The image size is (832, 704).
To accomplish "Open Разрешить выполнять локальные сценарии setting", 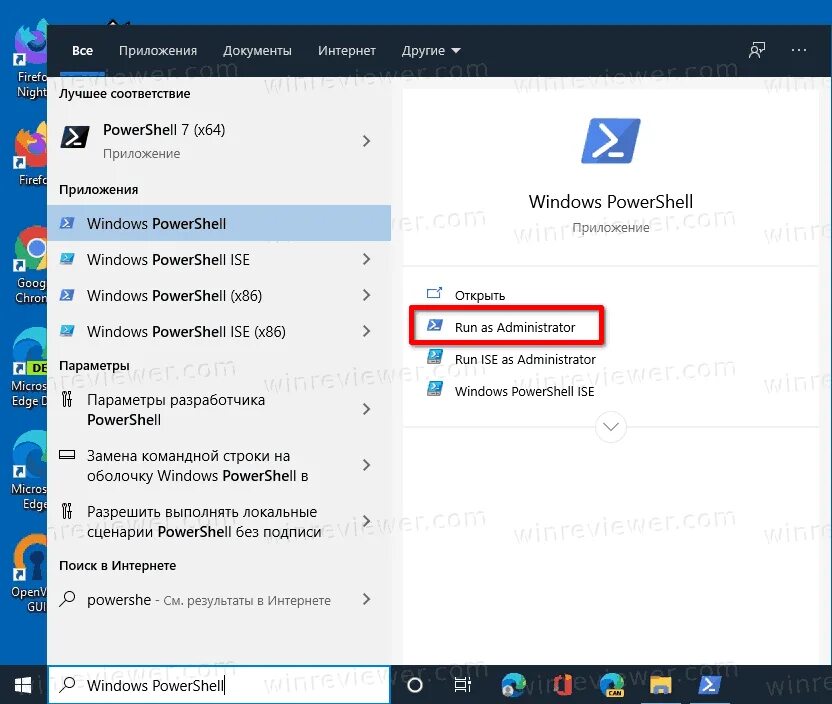I will (x=219, y=522).
